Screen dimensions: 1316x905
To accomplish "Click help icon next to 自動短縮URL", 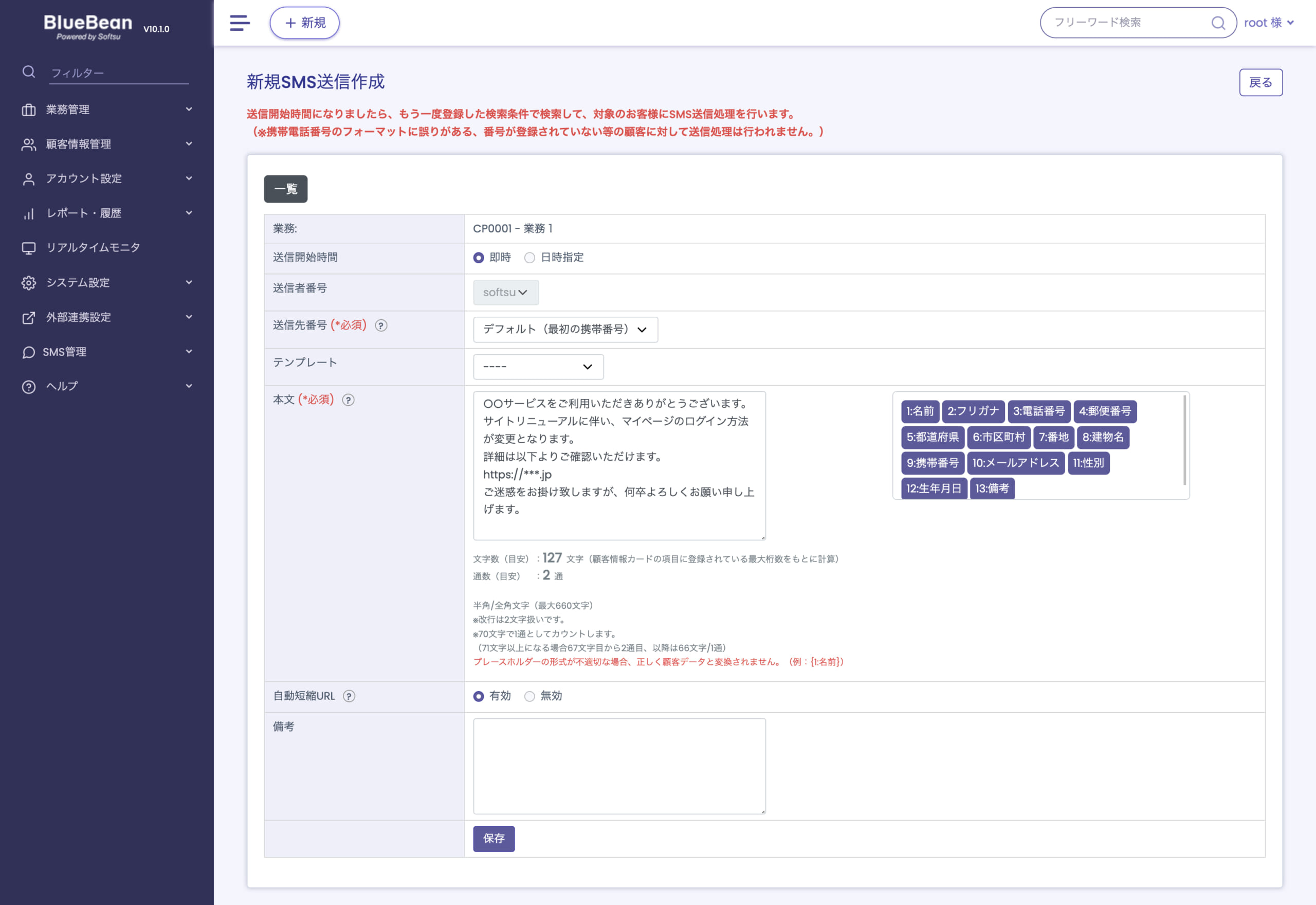I will click(349, 696).
